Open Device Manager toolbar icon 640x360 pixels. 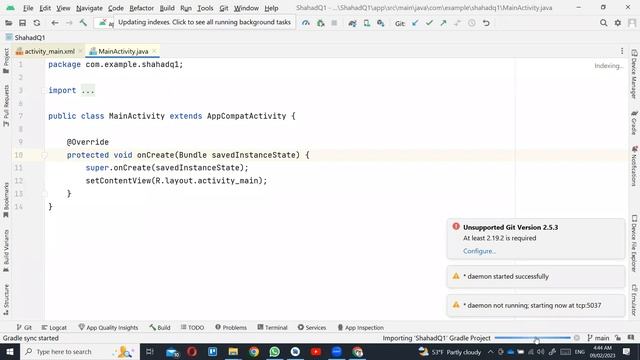[x=367, y=23]
